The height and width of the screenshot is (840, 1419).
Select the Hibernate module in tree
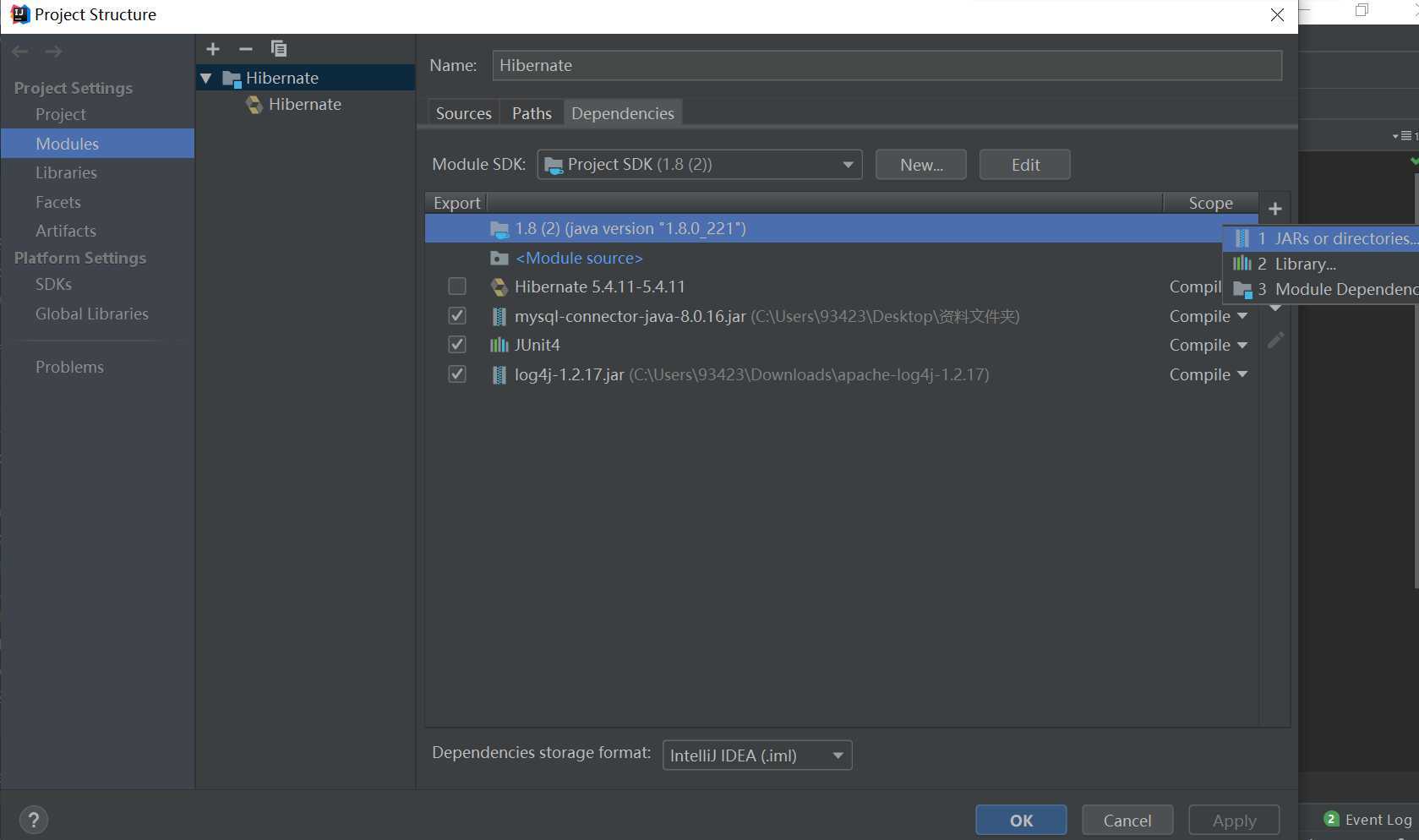click(306, 78)
